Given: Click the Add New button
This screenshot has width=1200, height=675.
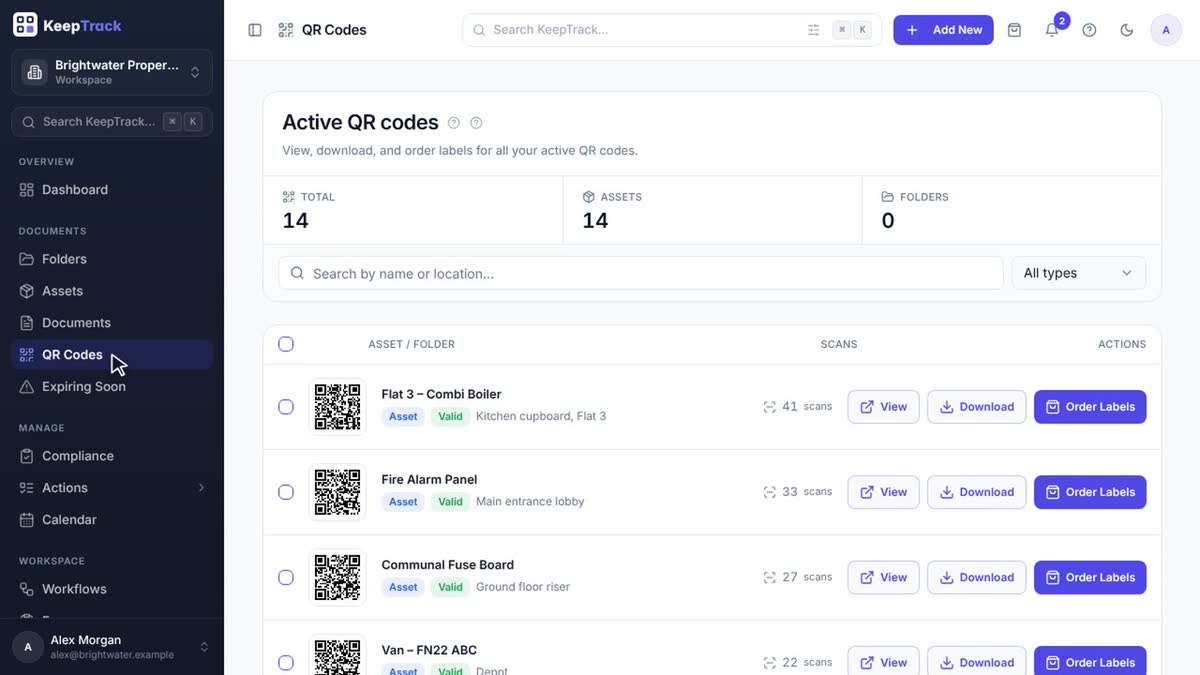Looking at the screenshot, I should (x=943, y=30).
